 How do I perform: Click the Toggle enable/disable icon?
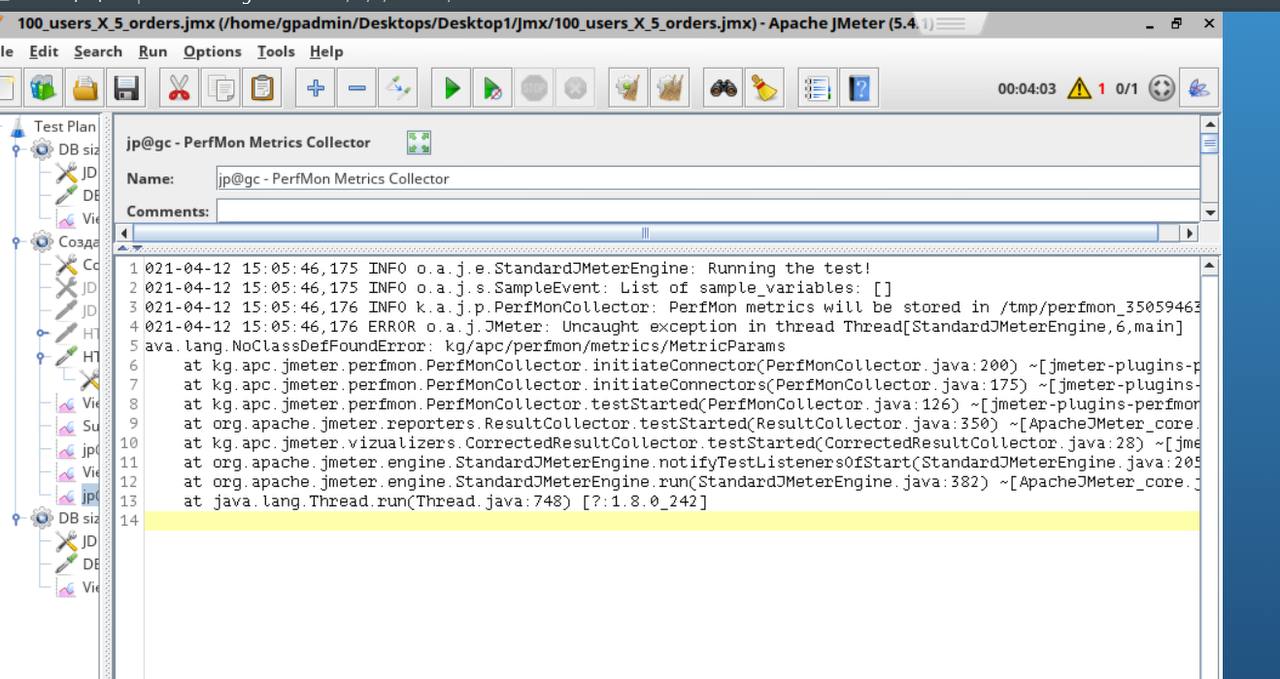(399, 89)
